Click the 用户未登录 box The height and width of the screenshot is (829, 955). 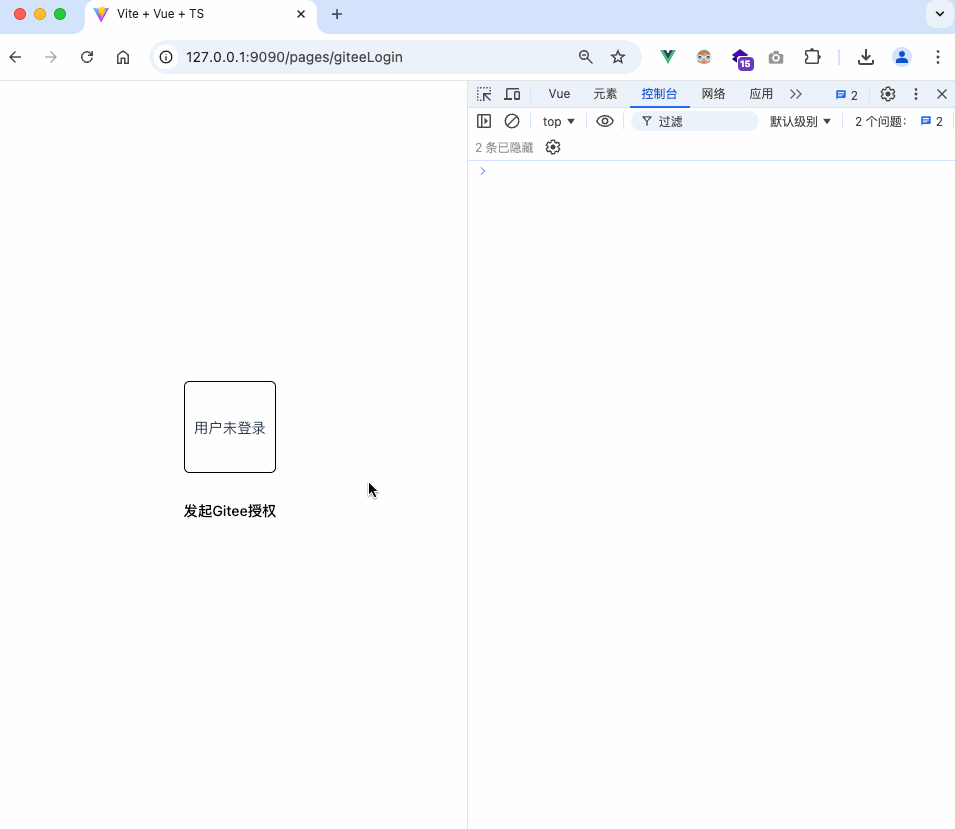pos(229,427)
